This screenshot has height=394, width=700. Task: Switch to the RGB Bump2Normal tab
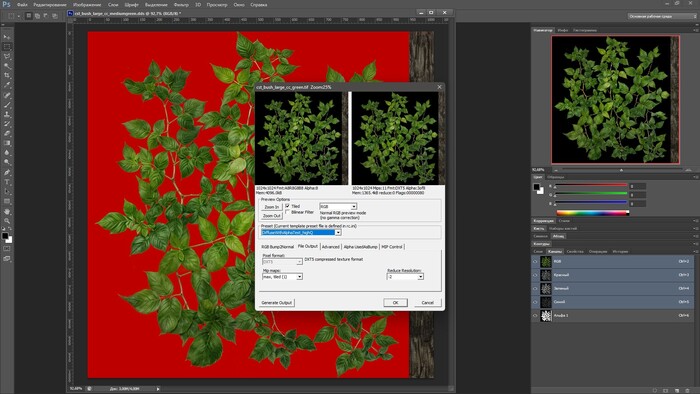coord(278,247)
